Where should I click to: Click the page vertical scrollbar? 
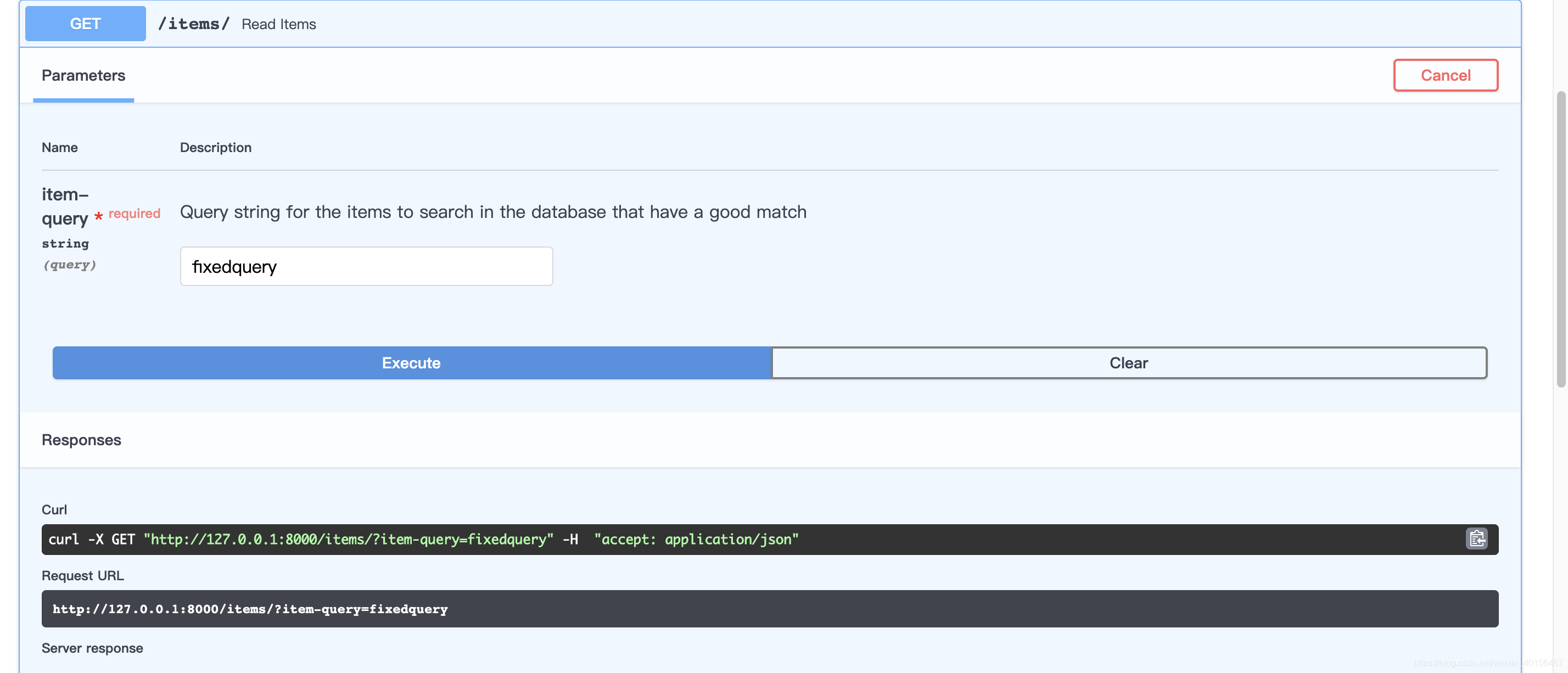[x=1560, y=239]
